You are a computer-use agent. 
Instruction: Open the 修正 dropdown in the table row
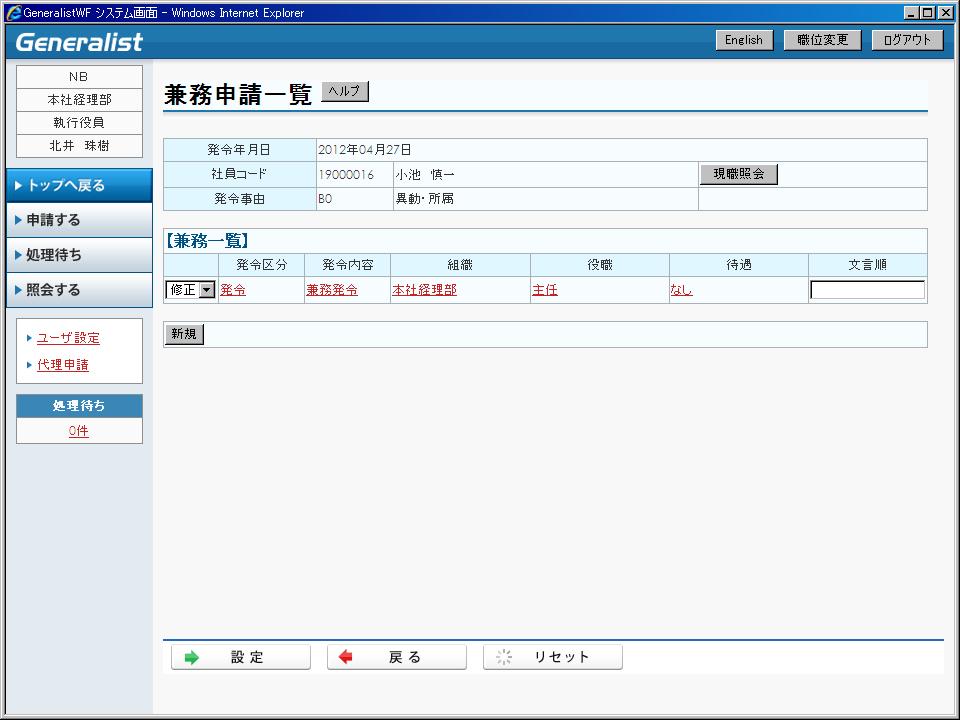click(x=207, y=290)
